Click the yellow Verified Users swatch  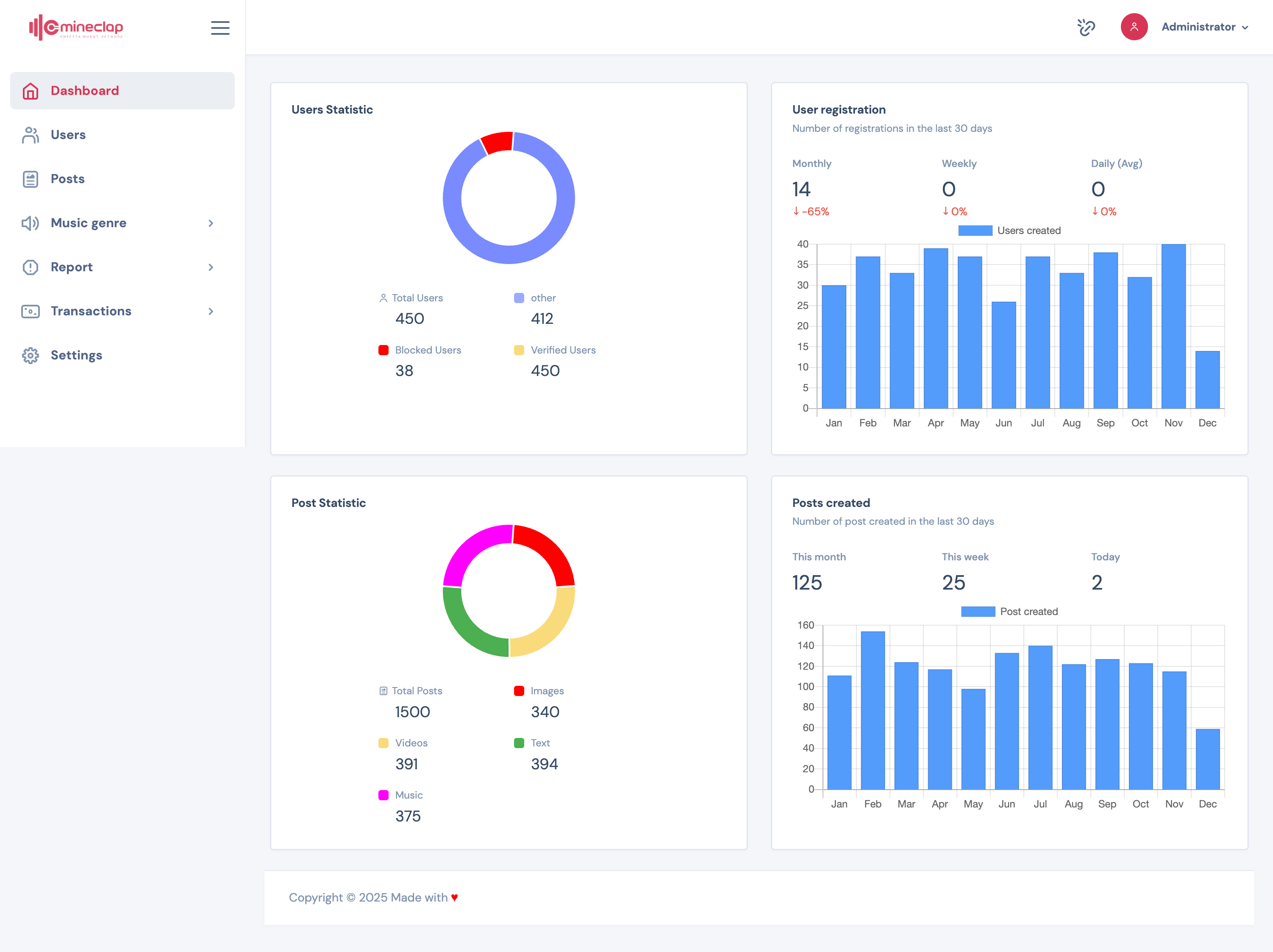[519, 350]
